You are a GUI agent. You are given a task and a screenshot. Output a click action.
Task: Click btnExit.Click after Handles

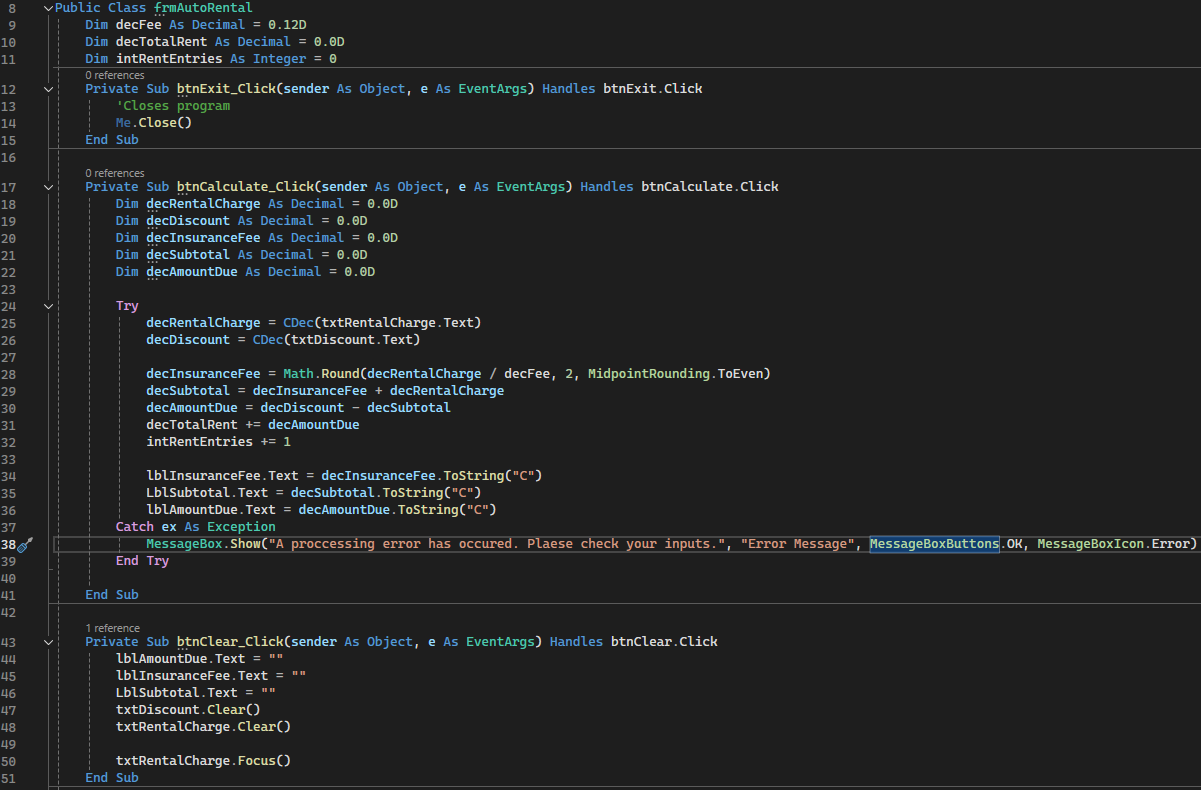(652, 89)
